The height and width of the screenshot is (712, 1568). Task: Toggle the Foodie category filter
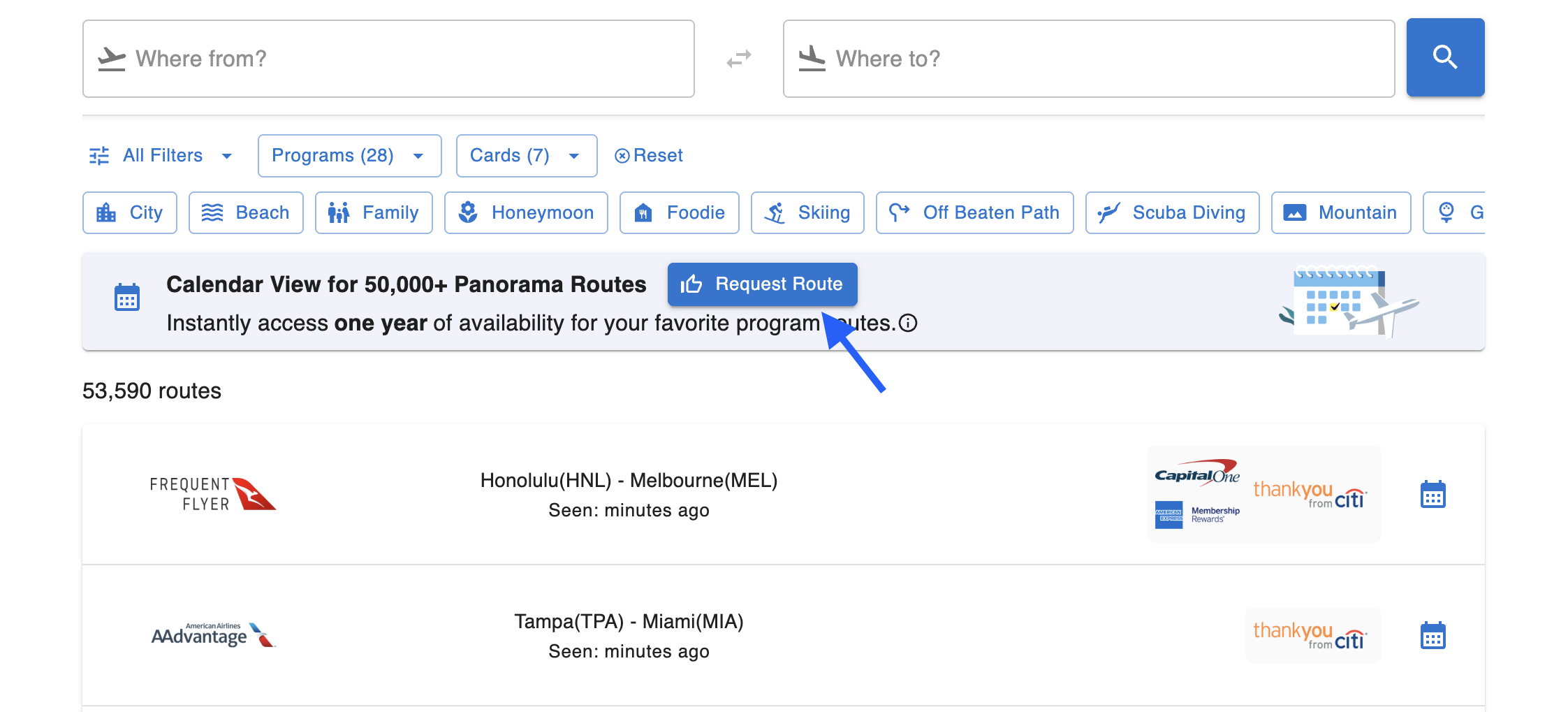pos(679,212)
